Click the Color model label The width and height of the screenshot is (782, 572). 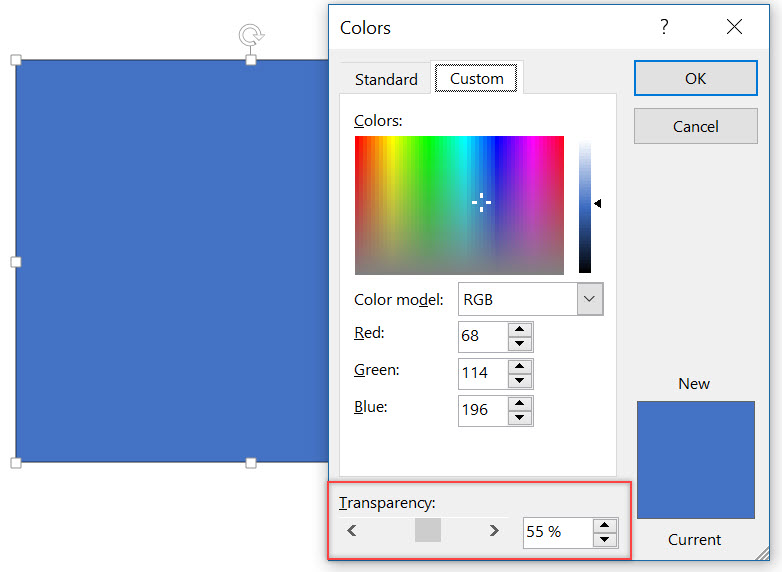tap(398, 300)
